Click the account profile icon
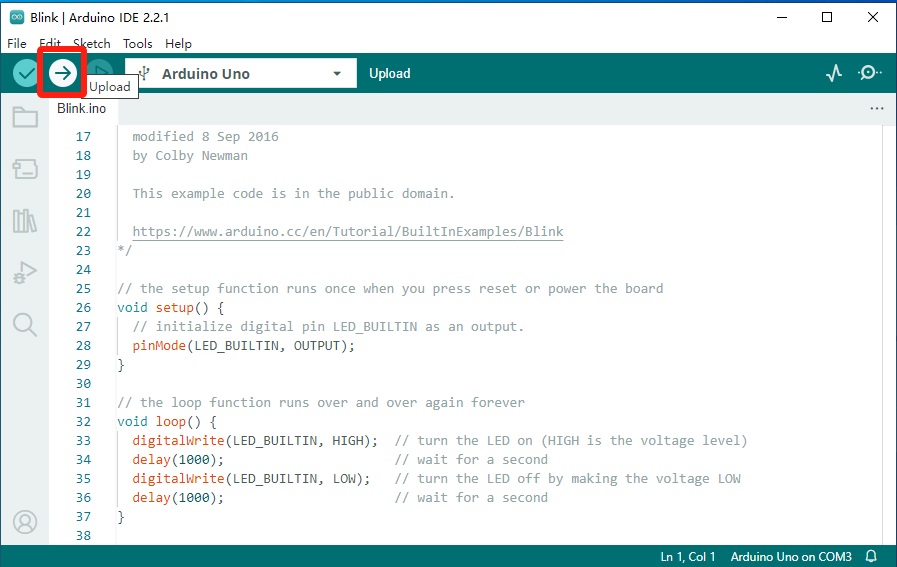897x567 pixels. point(25,522)
